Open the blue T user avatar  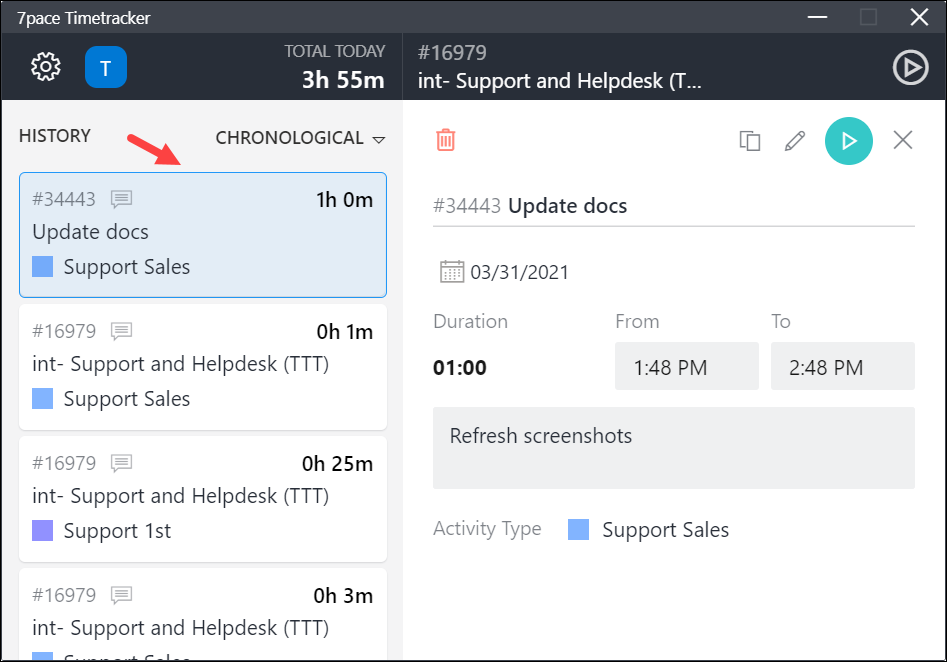coord(106,67)
